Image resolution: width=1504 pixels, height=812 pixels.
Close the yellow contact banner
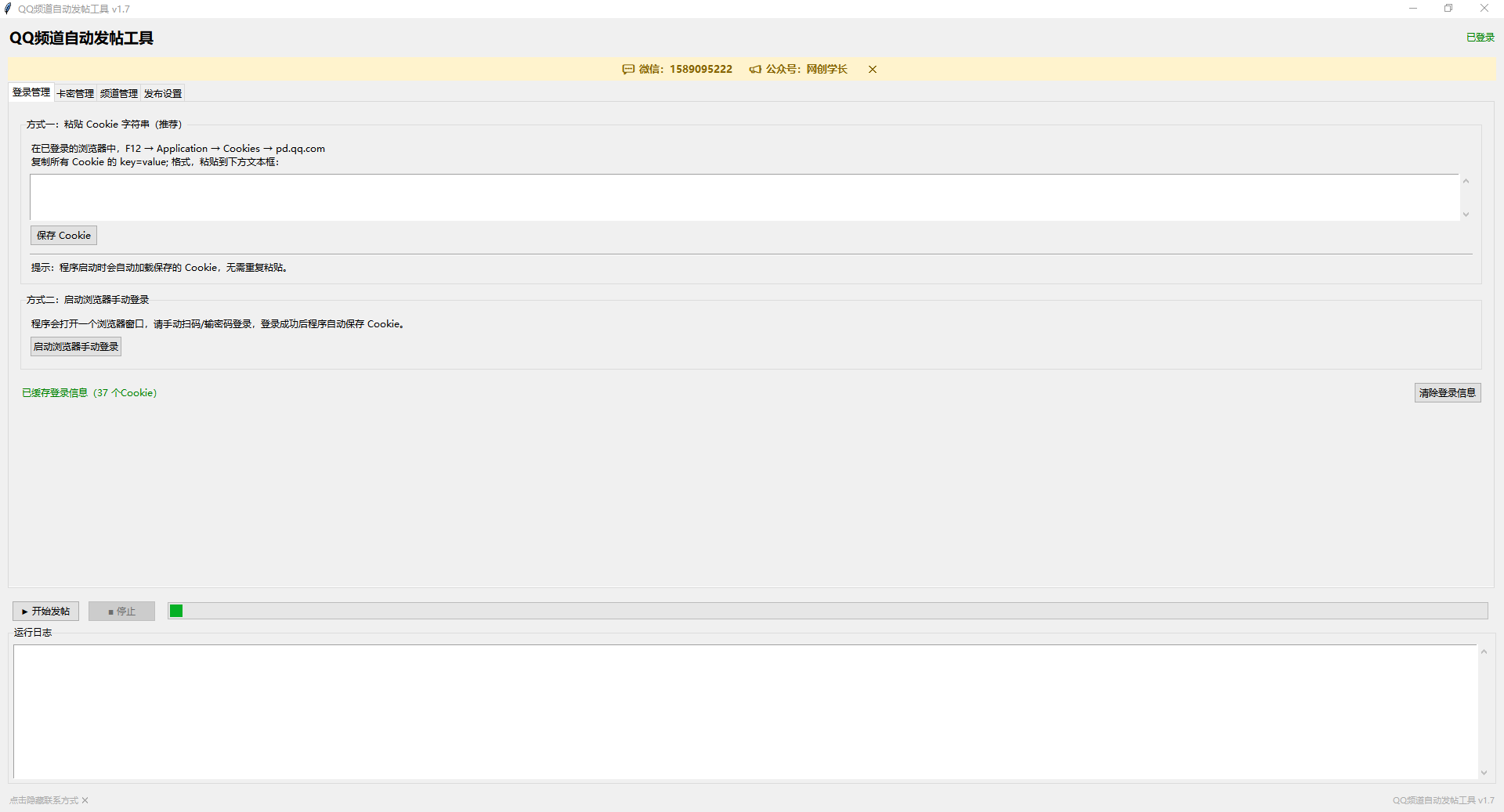873,69
